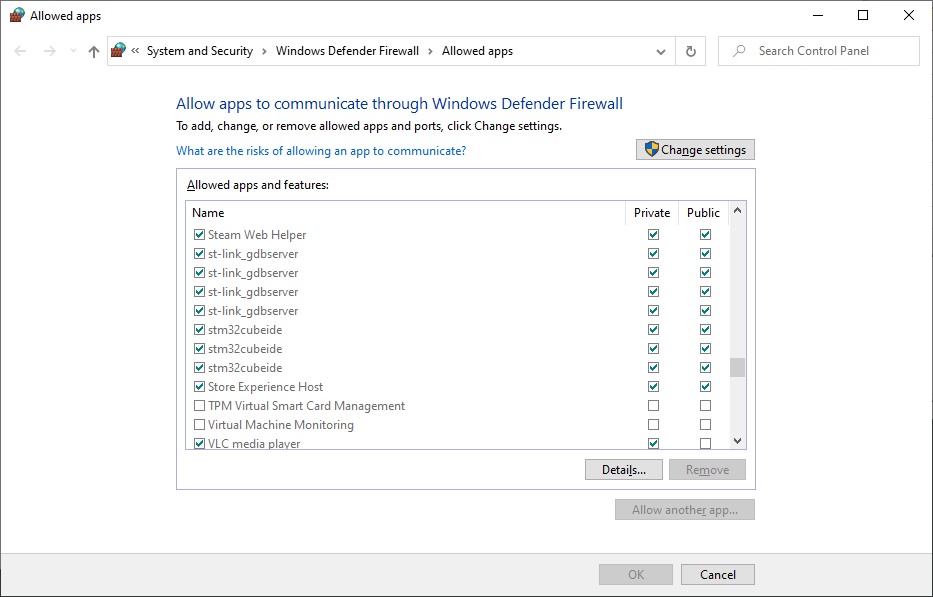Screen dimensions: 933x597
Task: Toggle Public for Steam Web Helper
Action: (x=705, y=235)
